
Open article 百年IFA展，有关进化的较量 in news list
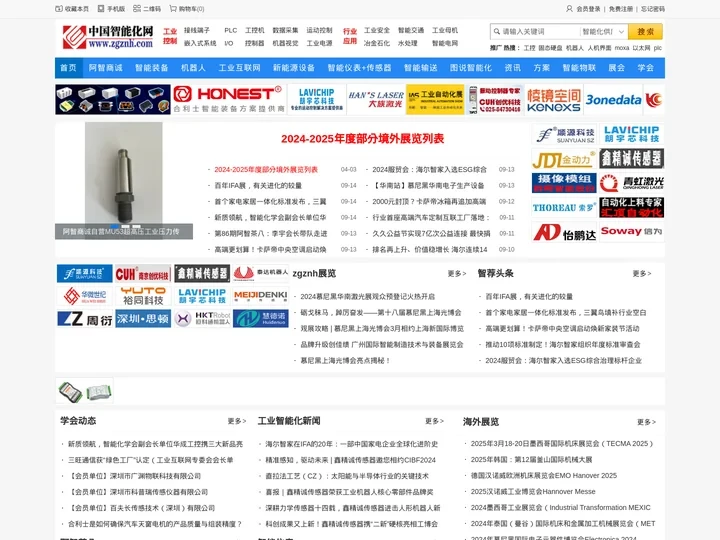coord(258,186)
